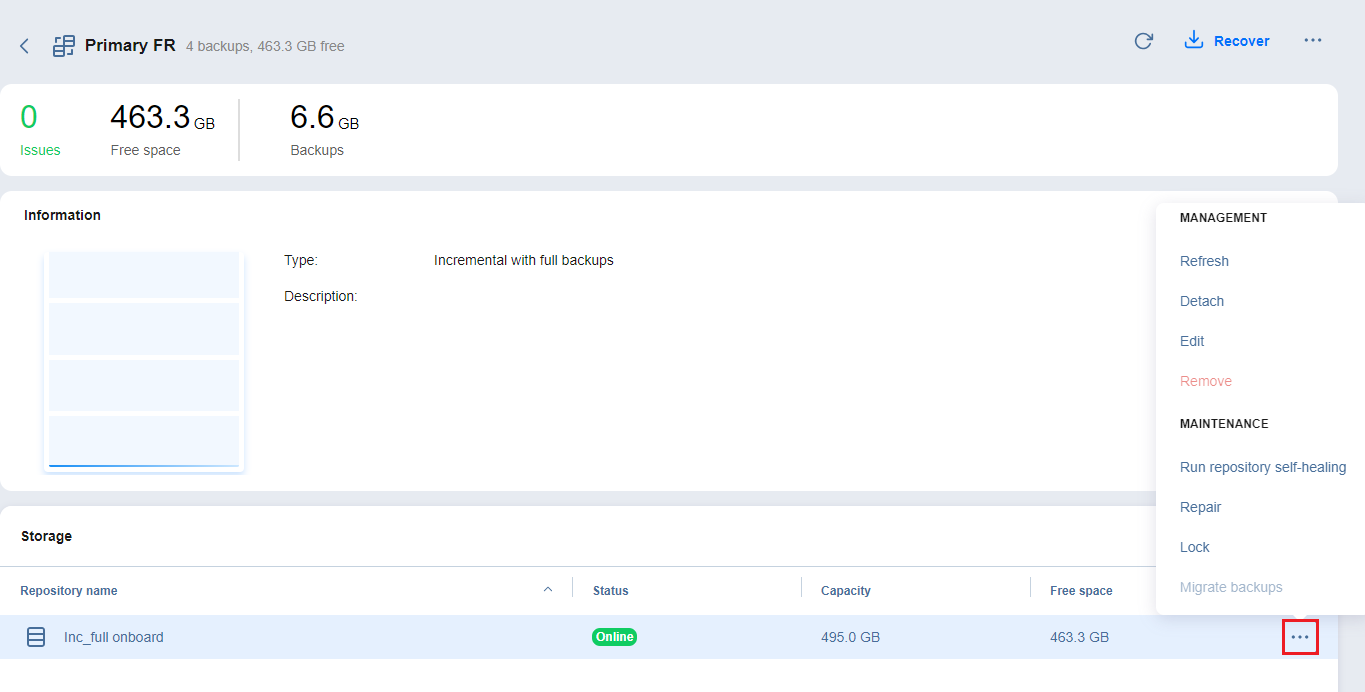
Task: Click the back arrow beside Primary FR
Action: [x=25, y=46]
